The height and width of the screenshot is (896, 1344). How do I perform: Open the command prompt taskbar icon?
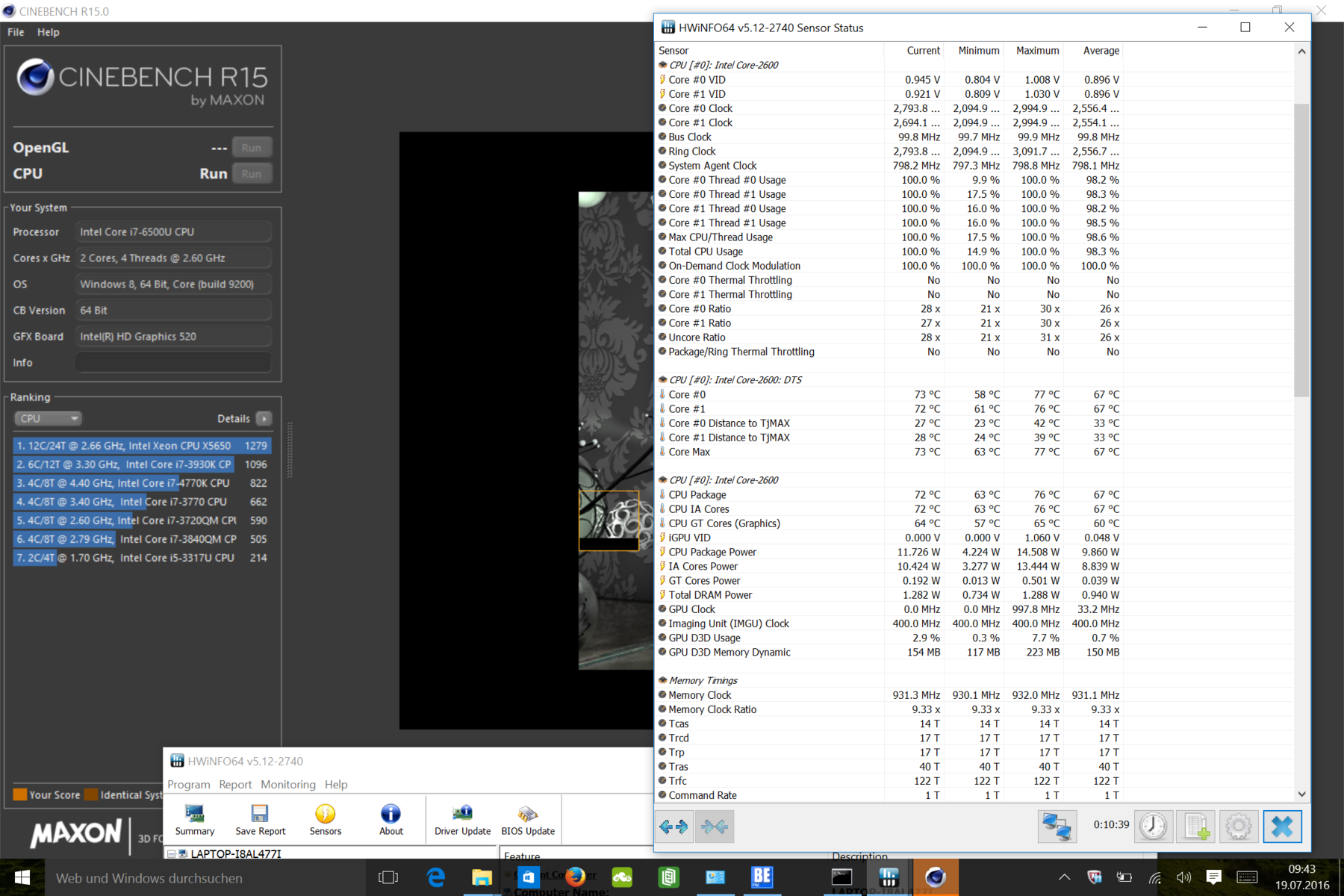click(x=841, y=878)
